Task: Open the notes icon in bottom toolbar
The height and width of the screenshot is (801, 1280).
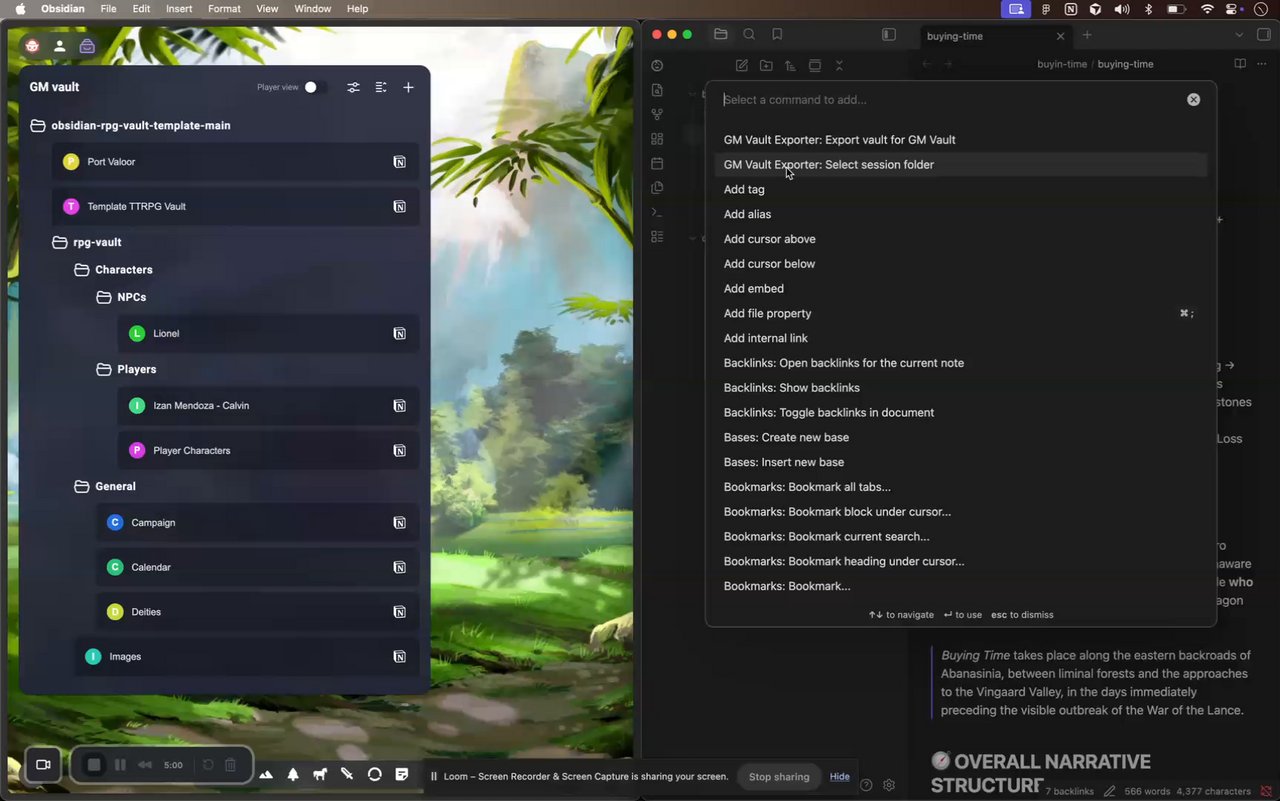Action: click(402, 774)
